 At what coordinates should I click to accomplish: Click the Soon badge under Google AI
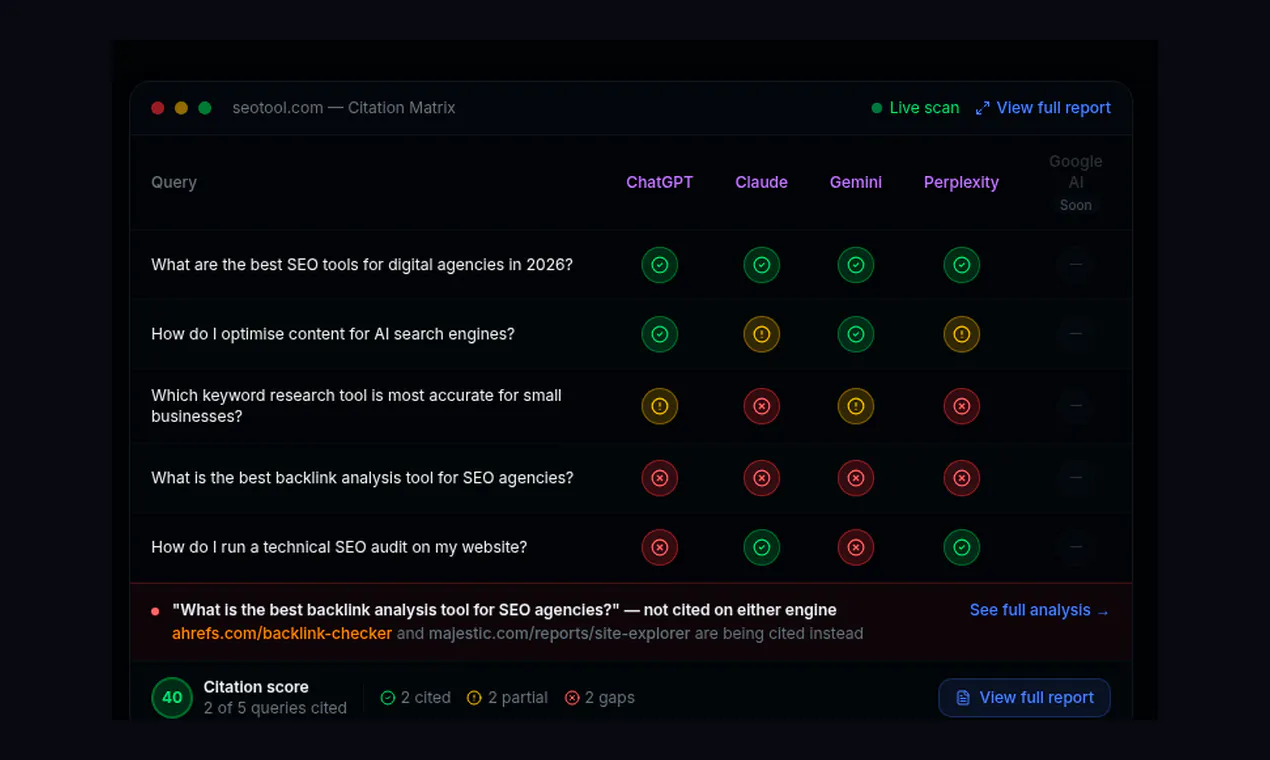tap(1076, 205)
